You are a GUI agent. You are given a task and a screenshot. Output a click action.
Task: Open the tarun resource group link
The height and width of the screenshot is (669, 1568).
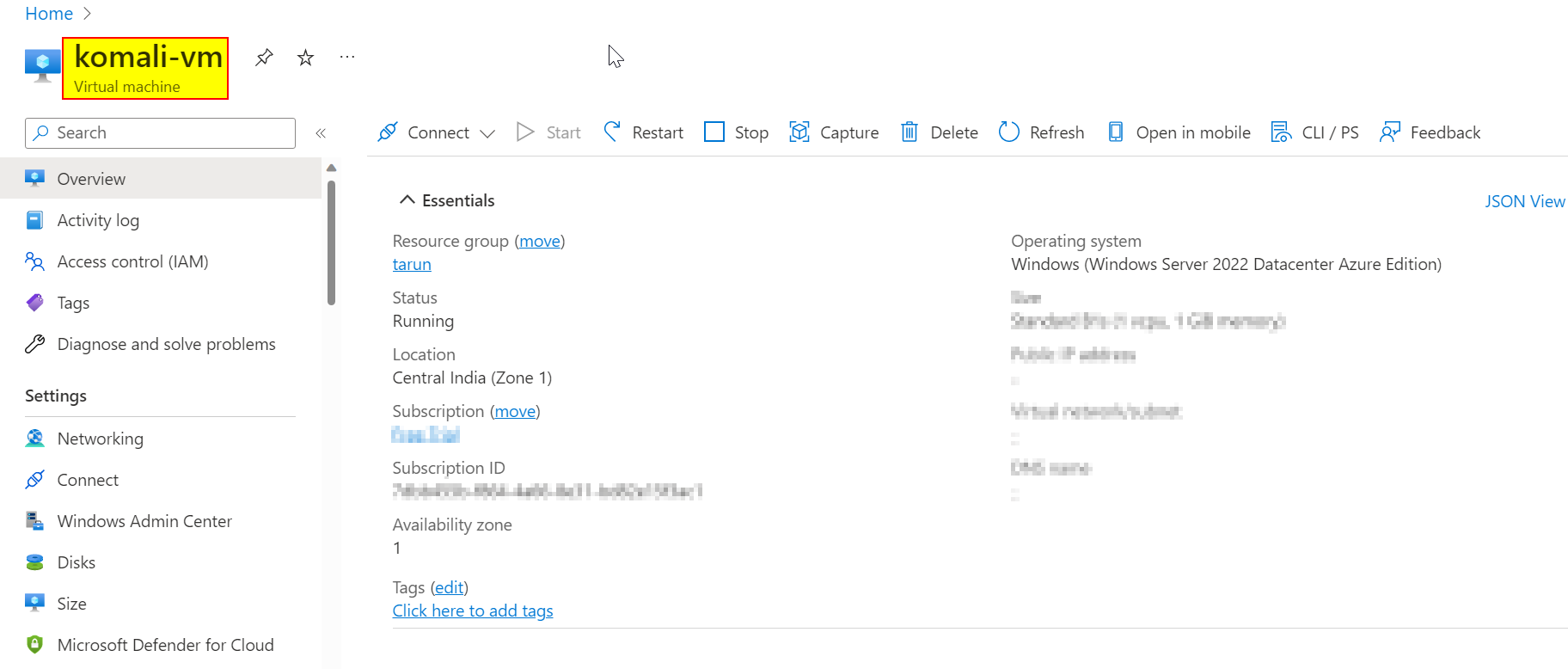pyautogui.click(x=412, y=265)
